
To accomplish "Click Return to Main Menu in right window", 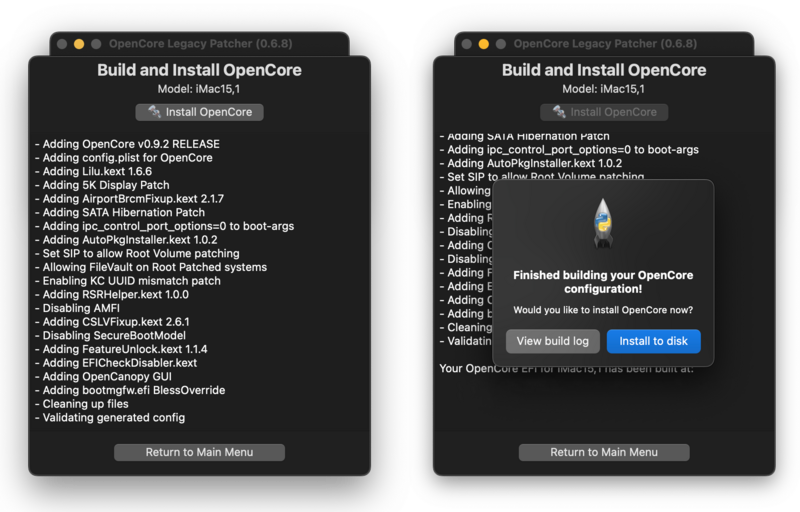I will 604,452.
